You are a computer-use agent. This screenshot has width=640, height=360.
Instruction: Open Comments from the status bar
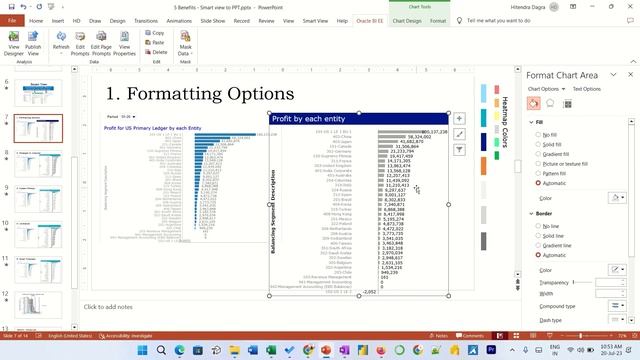tap(470, 336)
